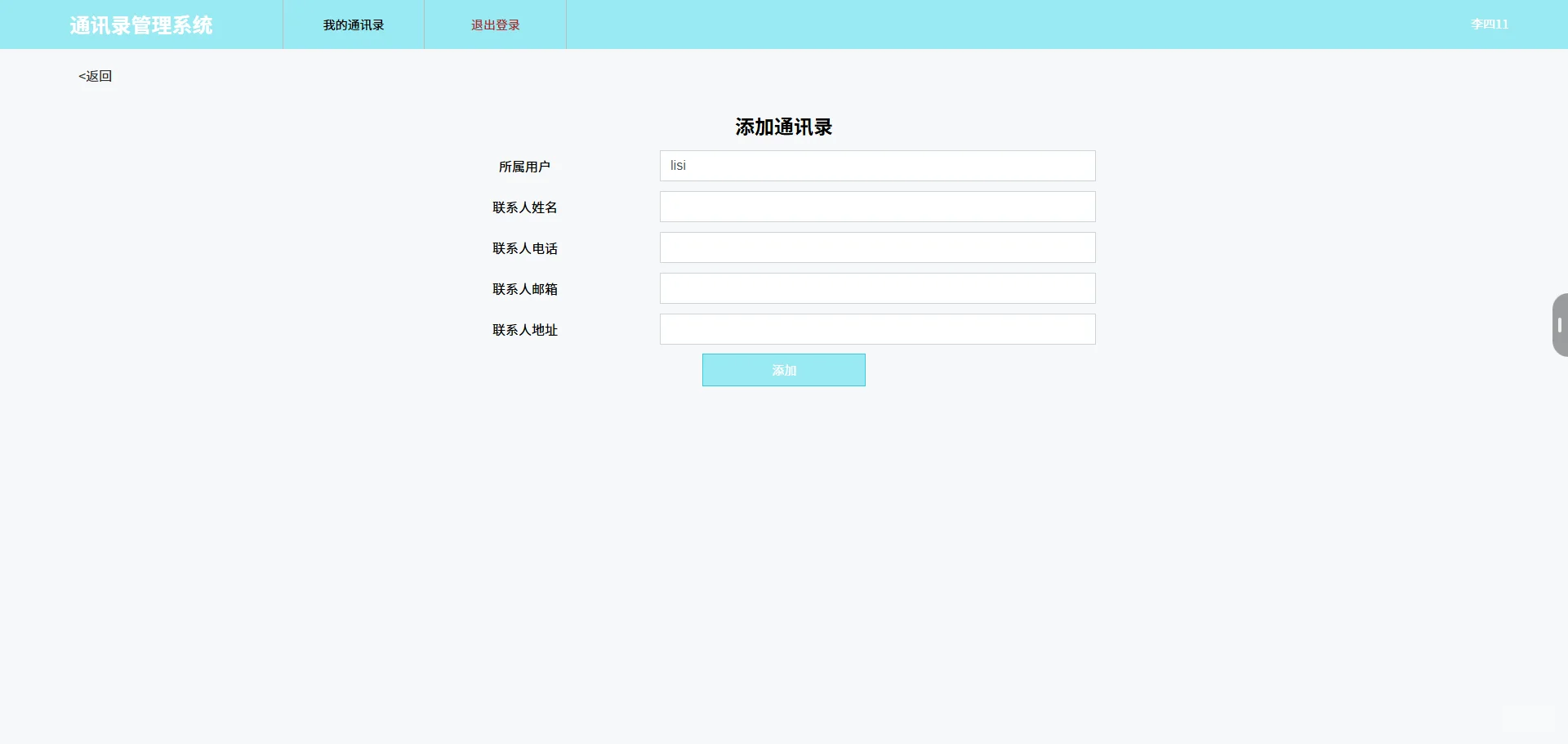This screenshot has height=744, width=1568.
Task: Click the 所属用户 field label
Action: point(525,167)
